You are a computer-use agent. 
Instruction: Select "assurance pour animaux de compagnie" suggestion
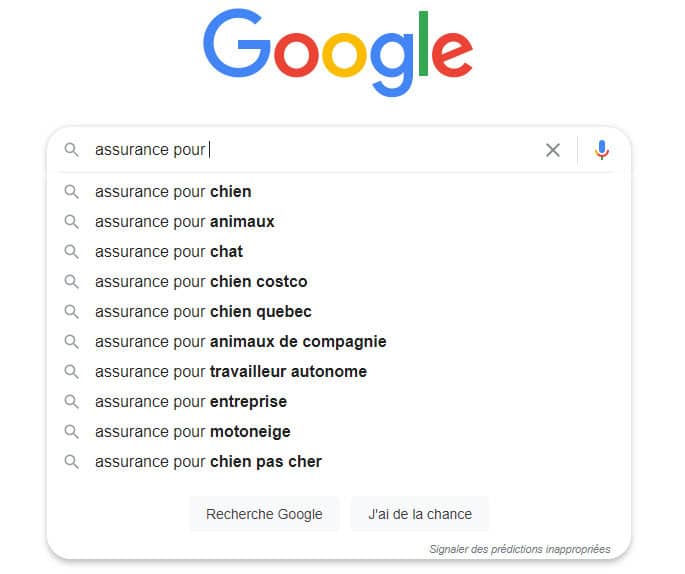pos(240,341)
